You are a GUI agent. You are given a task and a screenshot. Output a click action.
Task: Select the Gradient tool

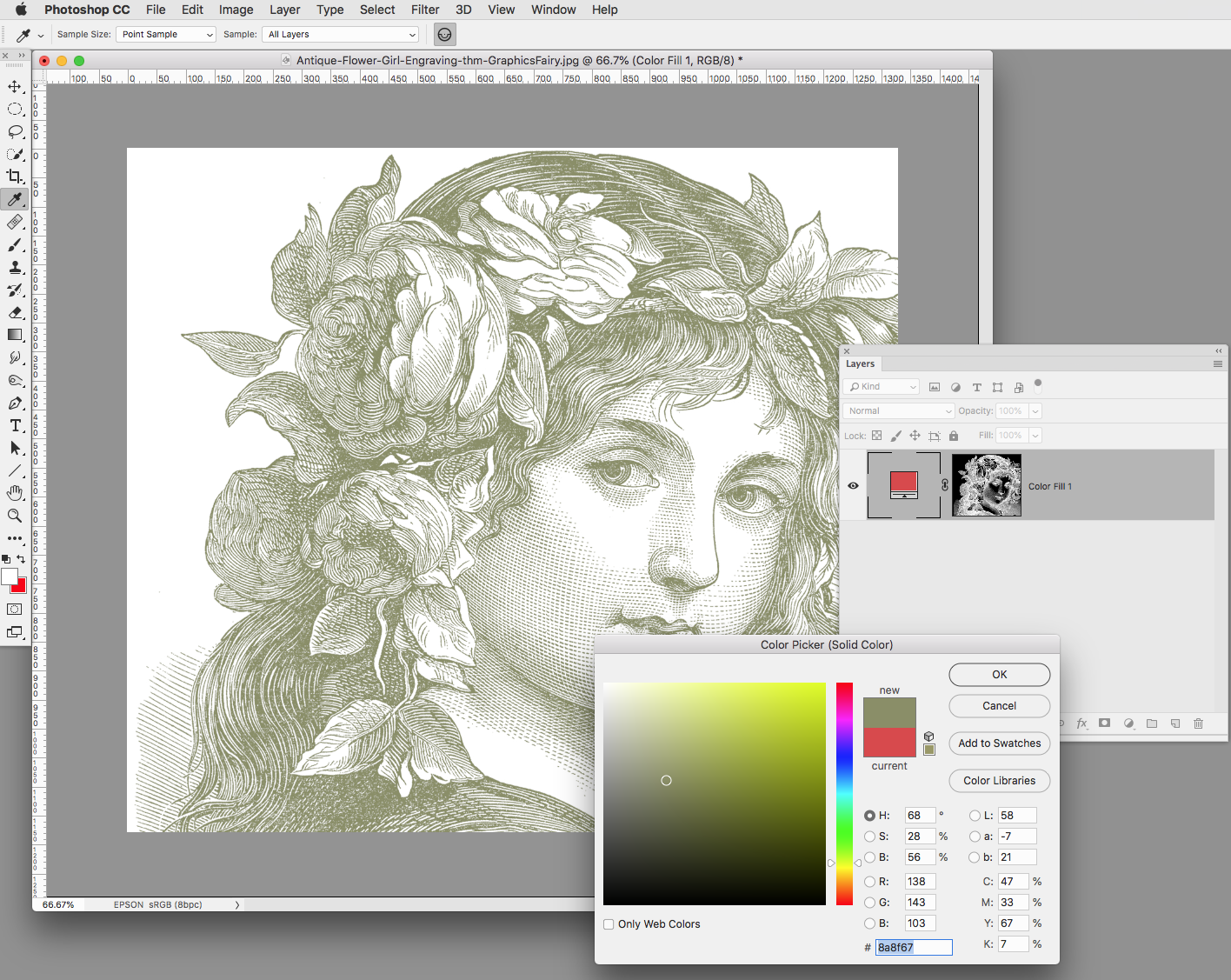(15, 336)
